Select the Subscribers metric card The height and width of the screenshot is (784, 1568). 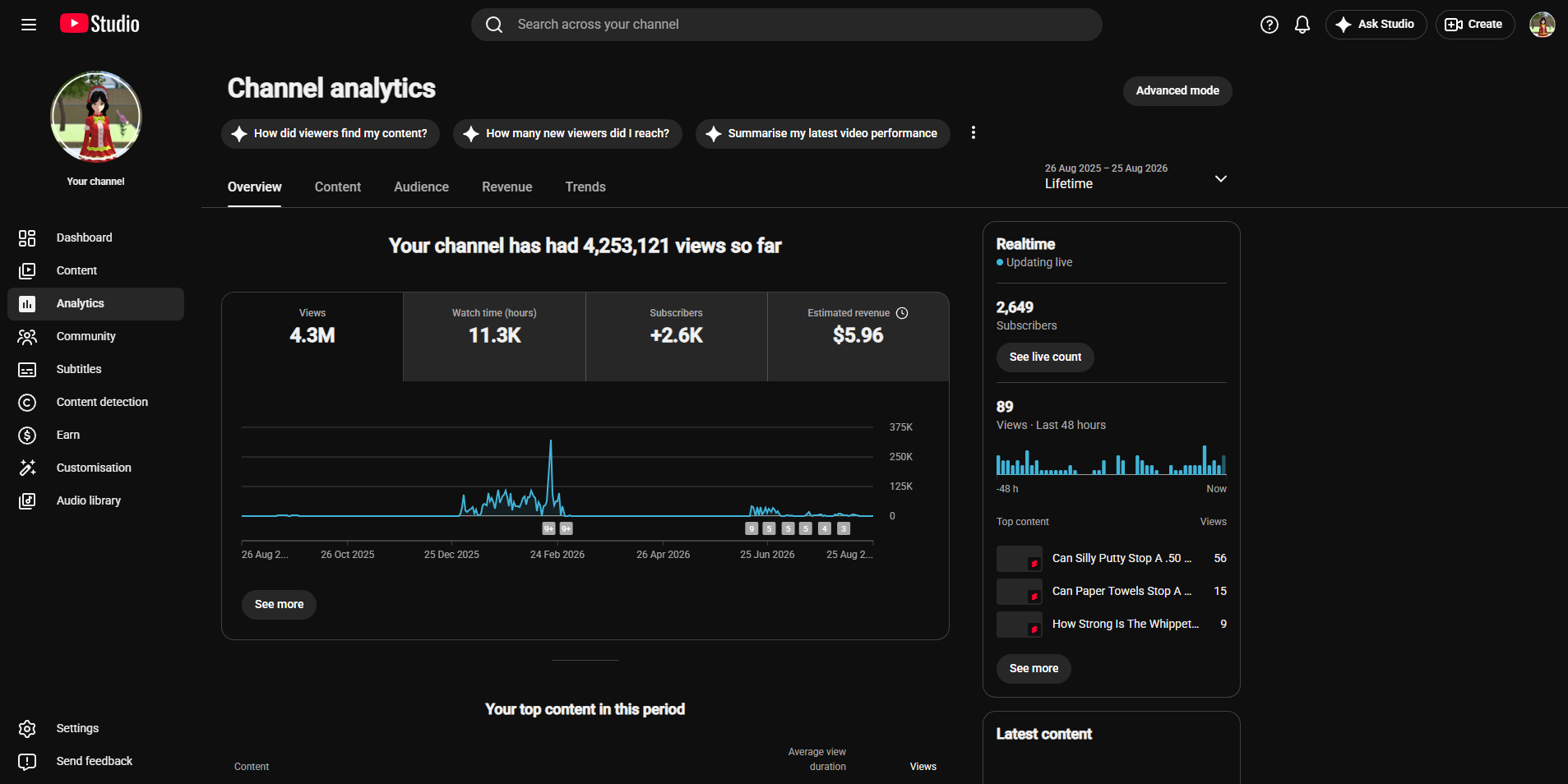pyautogui.click(x=676, y=336)
